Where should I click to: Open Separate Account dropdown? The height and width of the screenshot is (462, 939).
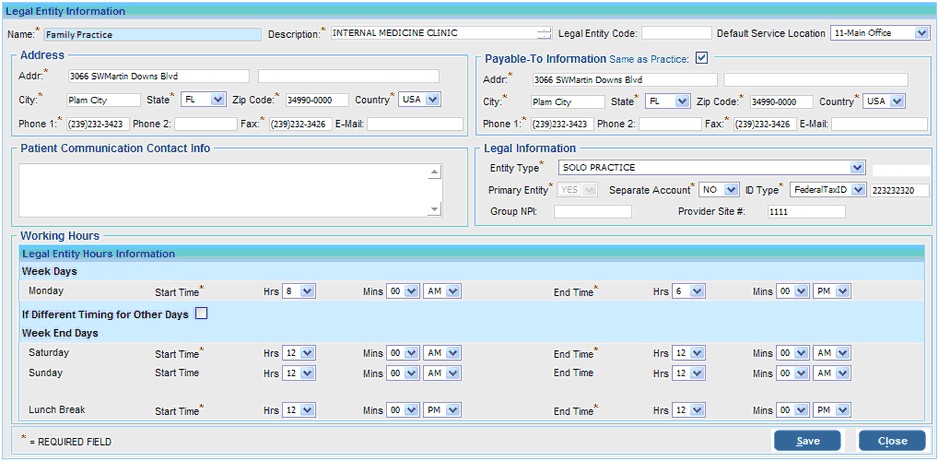tap(718, 189)
